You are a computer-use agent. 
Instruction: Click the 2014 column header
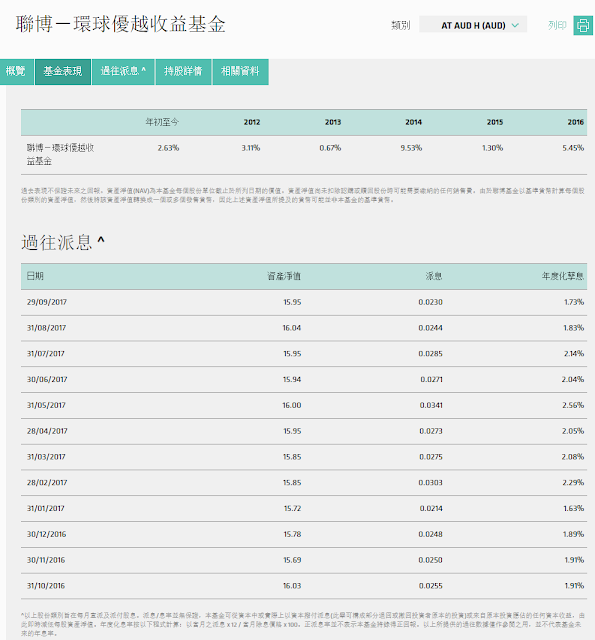[x=413, y=122]
